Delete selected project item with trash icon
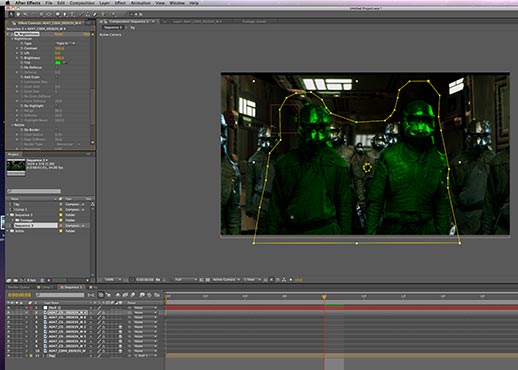The image size is (518, 370). click(x=42, y=280)
